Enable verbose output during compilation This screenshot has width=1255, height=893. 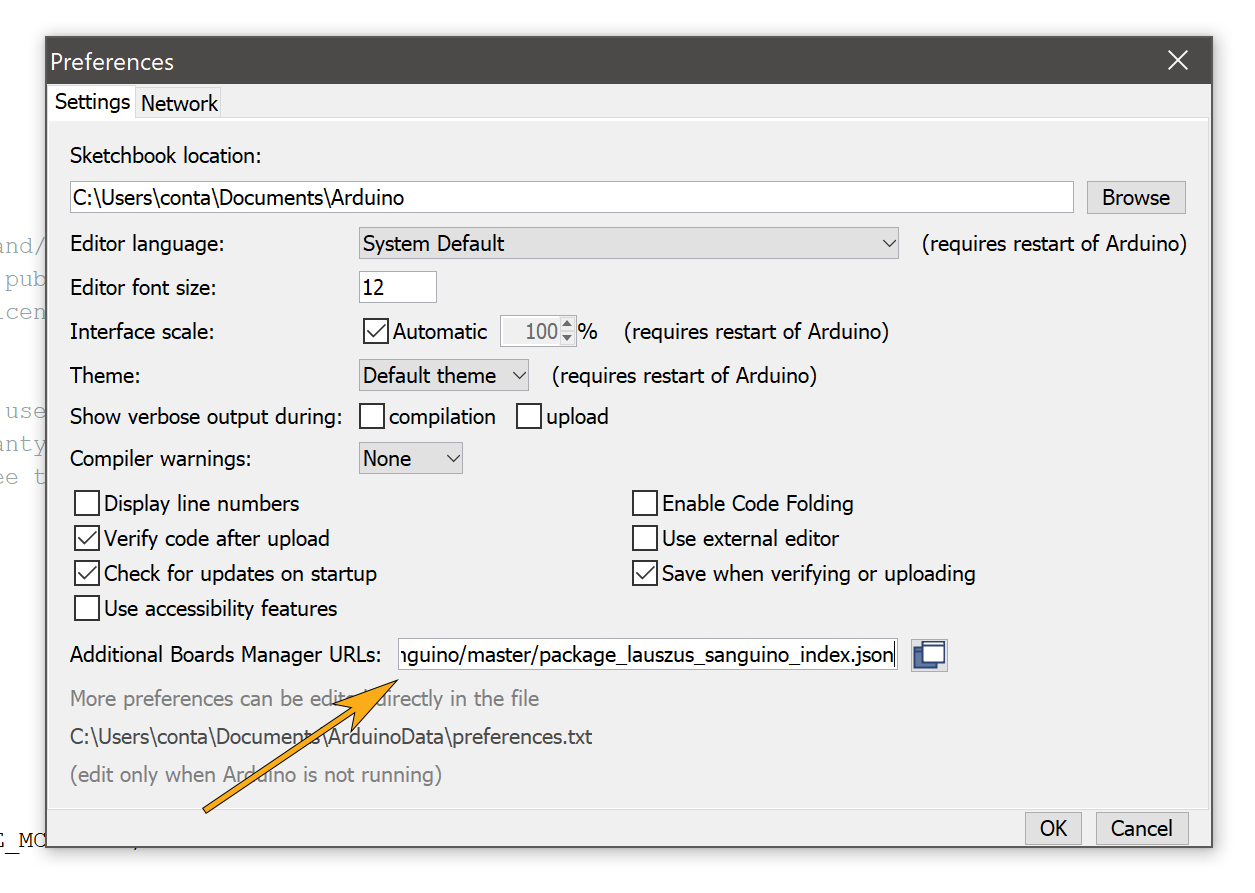(371, 416)
